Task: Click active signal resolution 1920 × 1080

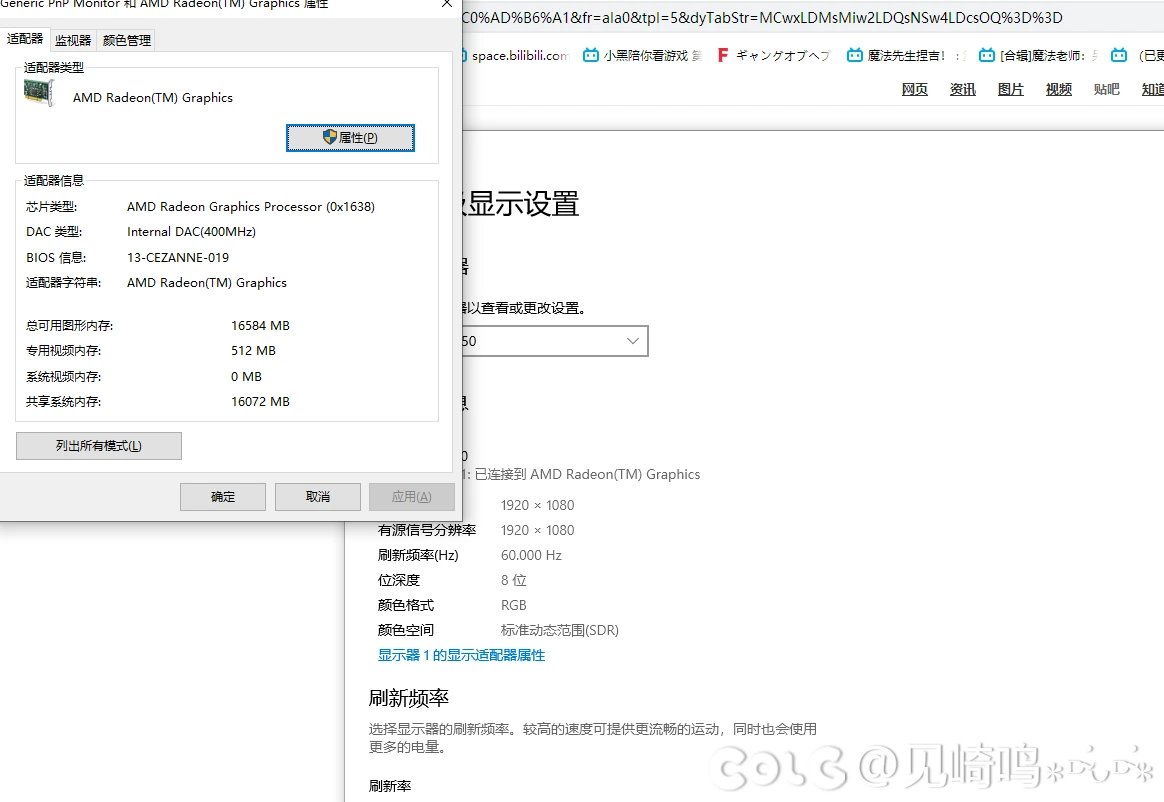Action: [x=537, y=530]
